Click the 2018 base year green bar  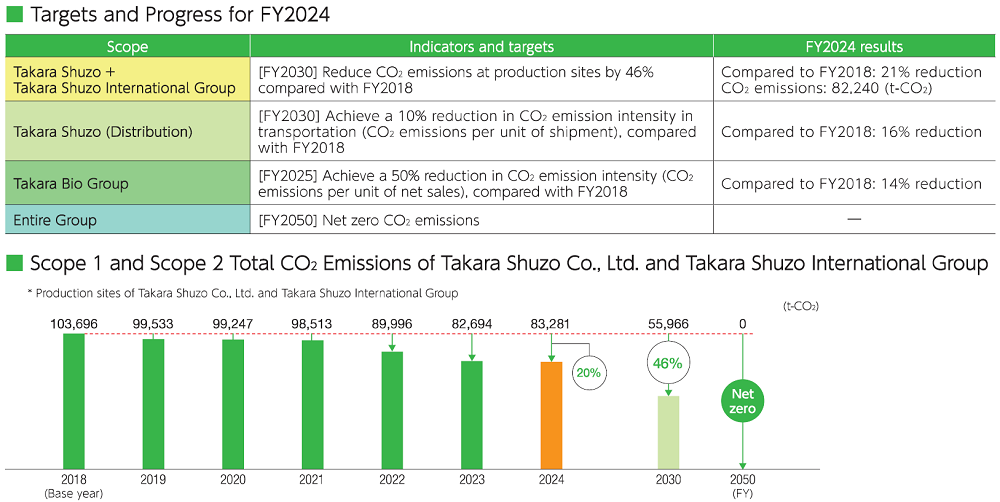point(74,400)
